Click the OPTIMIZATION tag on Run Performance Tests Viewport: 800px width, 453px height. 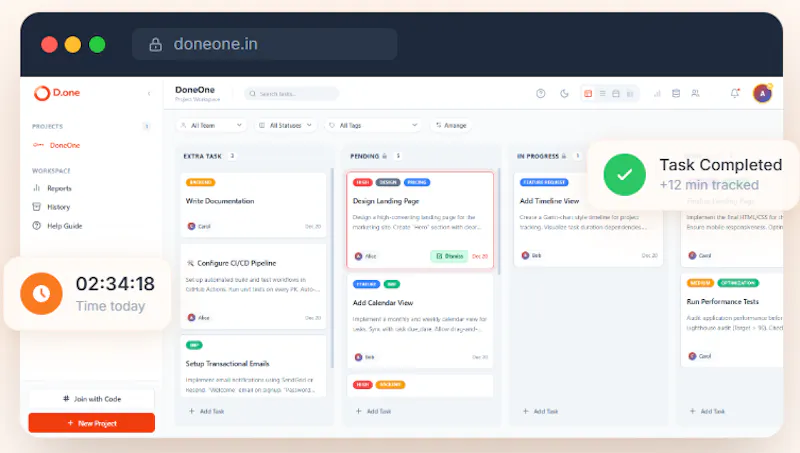(x=738, y=283)
